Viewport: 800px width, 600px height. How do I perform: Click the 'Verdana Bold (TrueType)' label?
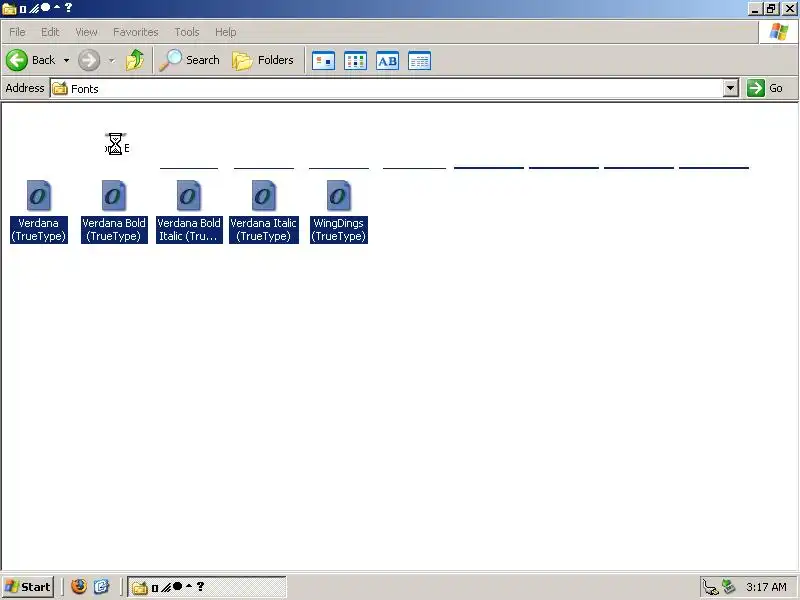[x=114, y=230]
